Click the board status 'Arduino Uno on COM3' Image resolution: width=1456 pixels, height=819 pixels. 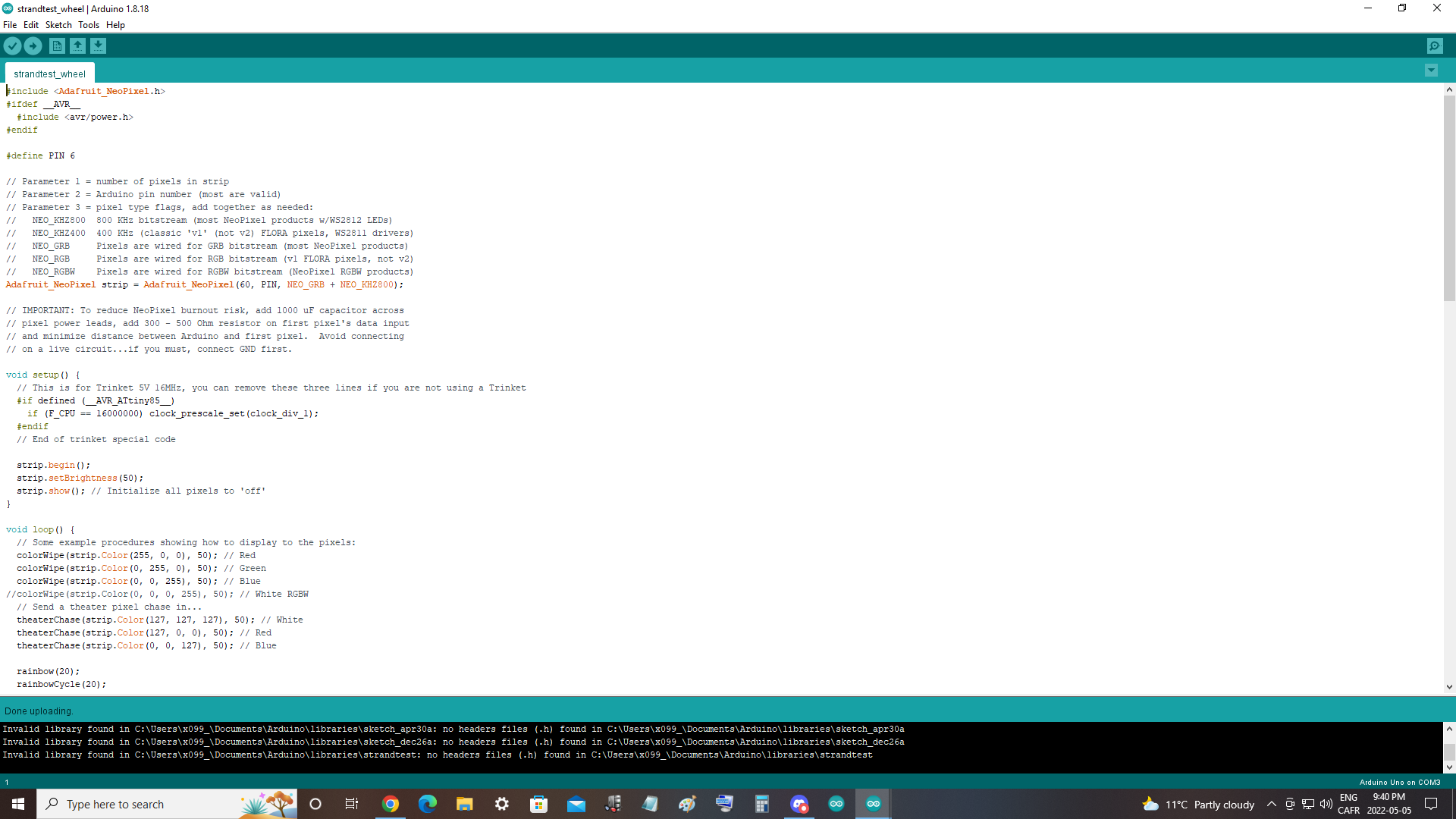point(1400,782)
